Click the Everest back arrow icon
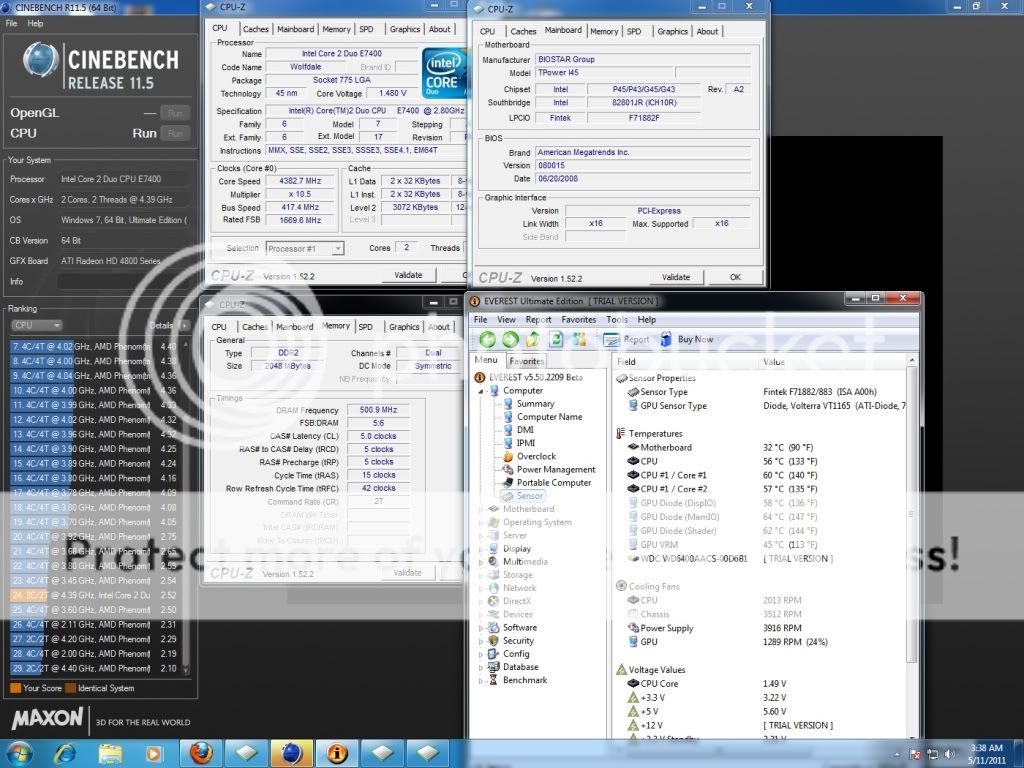The height and width of the screenshot is (768, 1024). coord(487,339)
